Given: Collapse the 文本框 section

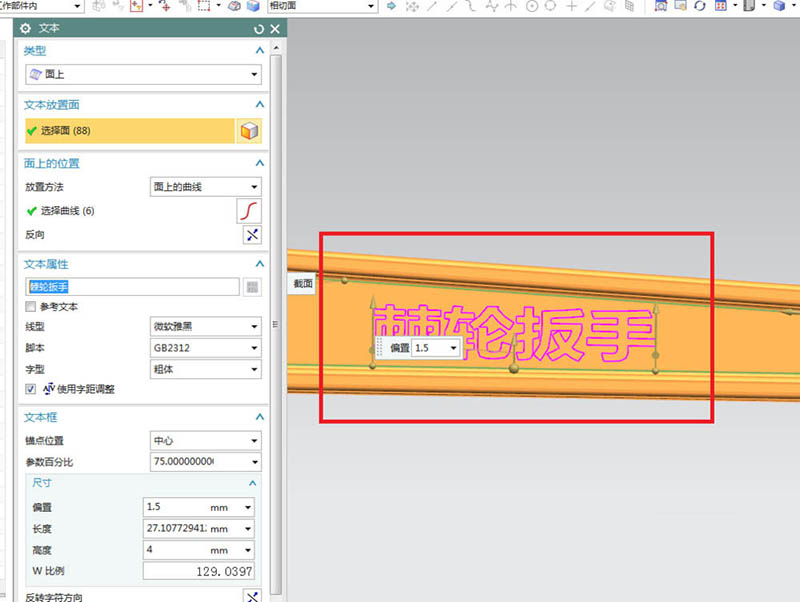Looking at the screenshot, I should click(259, 417).
